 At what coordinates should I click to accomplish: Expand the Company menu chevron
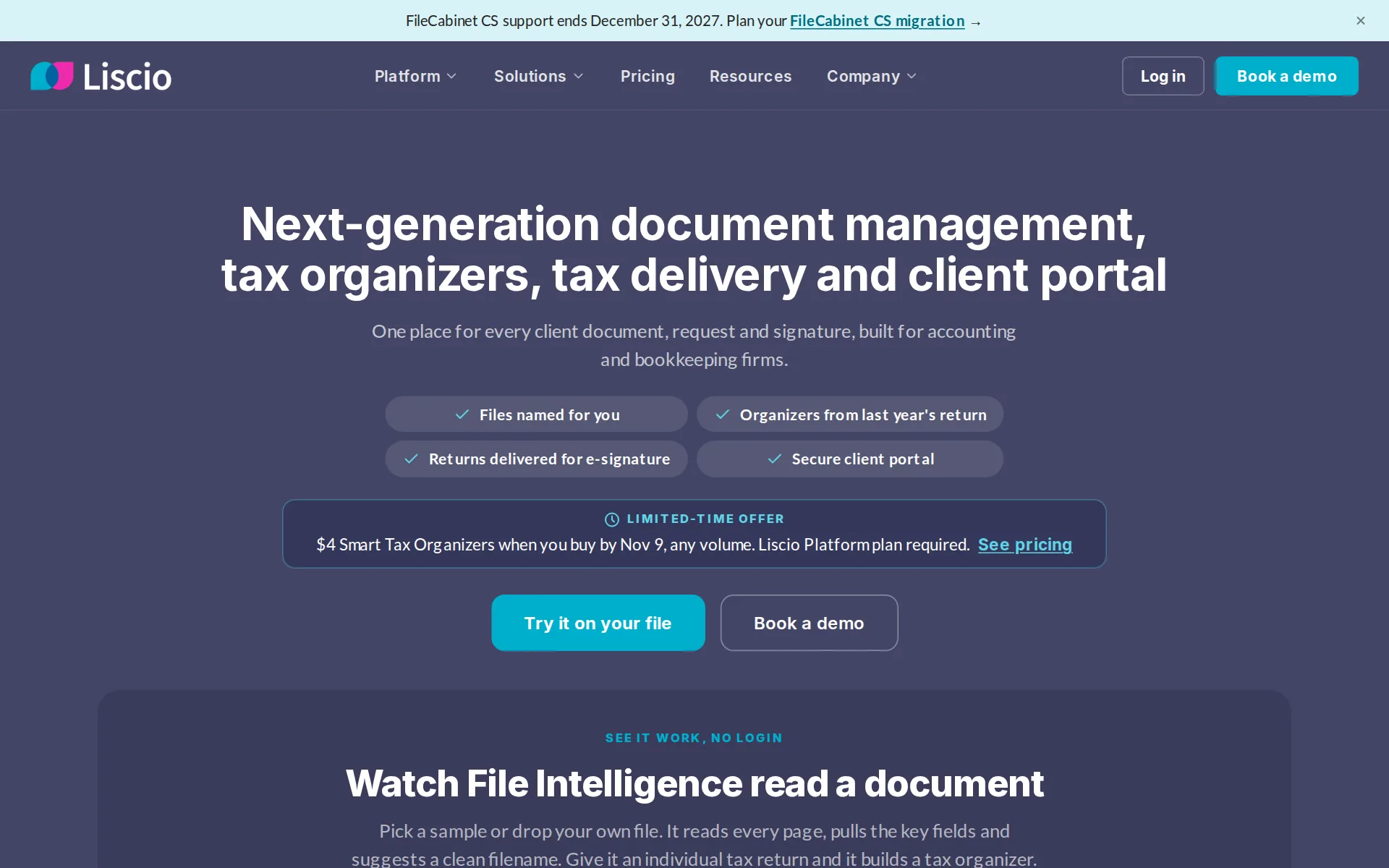click(x=912, y=77)
